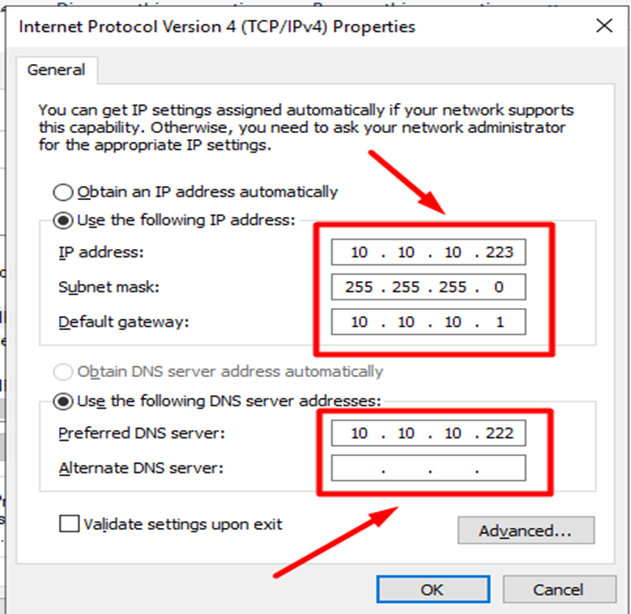Click the empty Alternate DNS server field

429,468
